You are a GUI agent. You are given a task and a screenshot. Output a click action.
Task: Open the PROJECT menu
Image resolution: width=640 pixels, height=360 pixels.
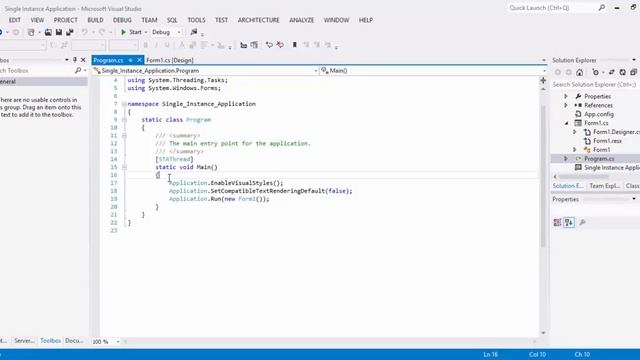tap(65, 20)
